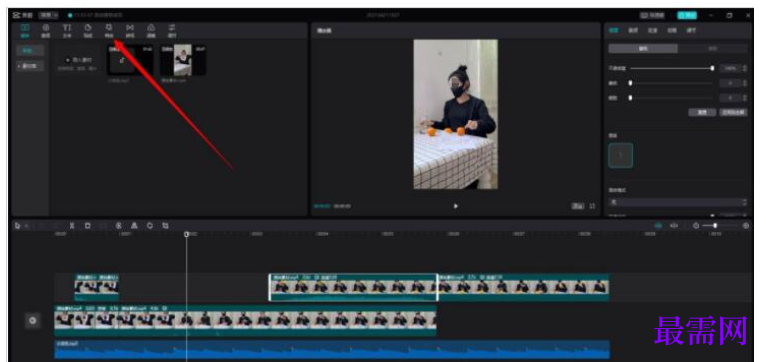Click the Import Material button

(79, 60)
